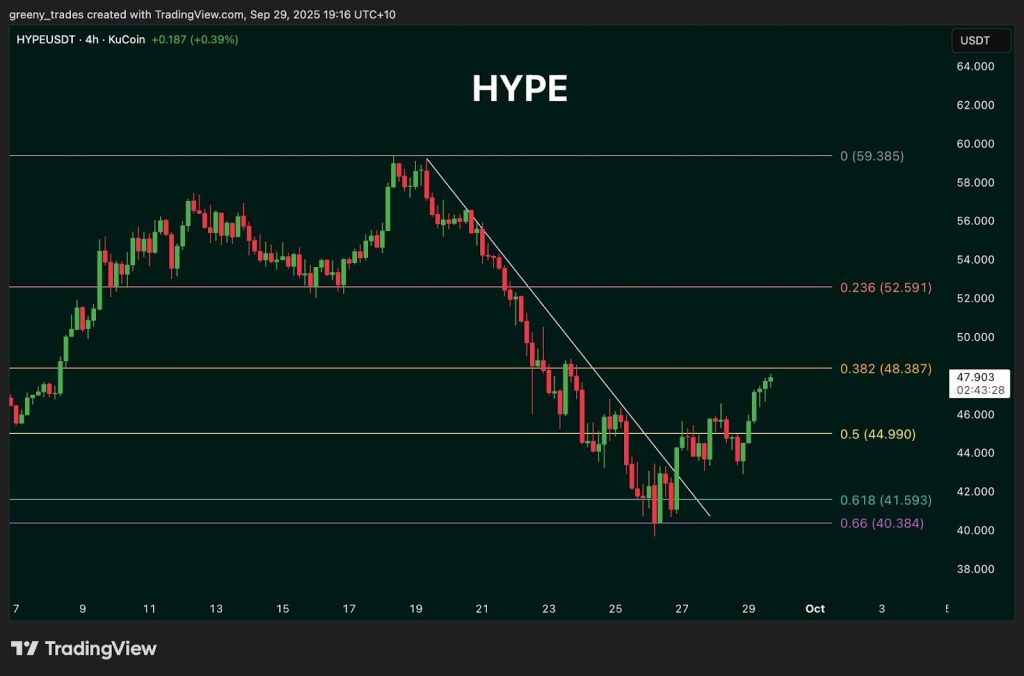The width and height of the screenshot is (1024, 676).
Task: Select the 0 (59.385) Fibonacci label
Action: (871, 156)
